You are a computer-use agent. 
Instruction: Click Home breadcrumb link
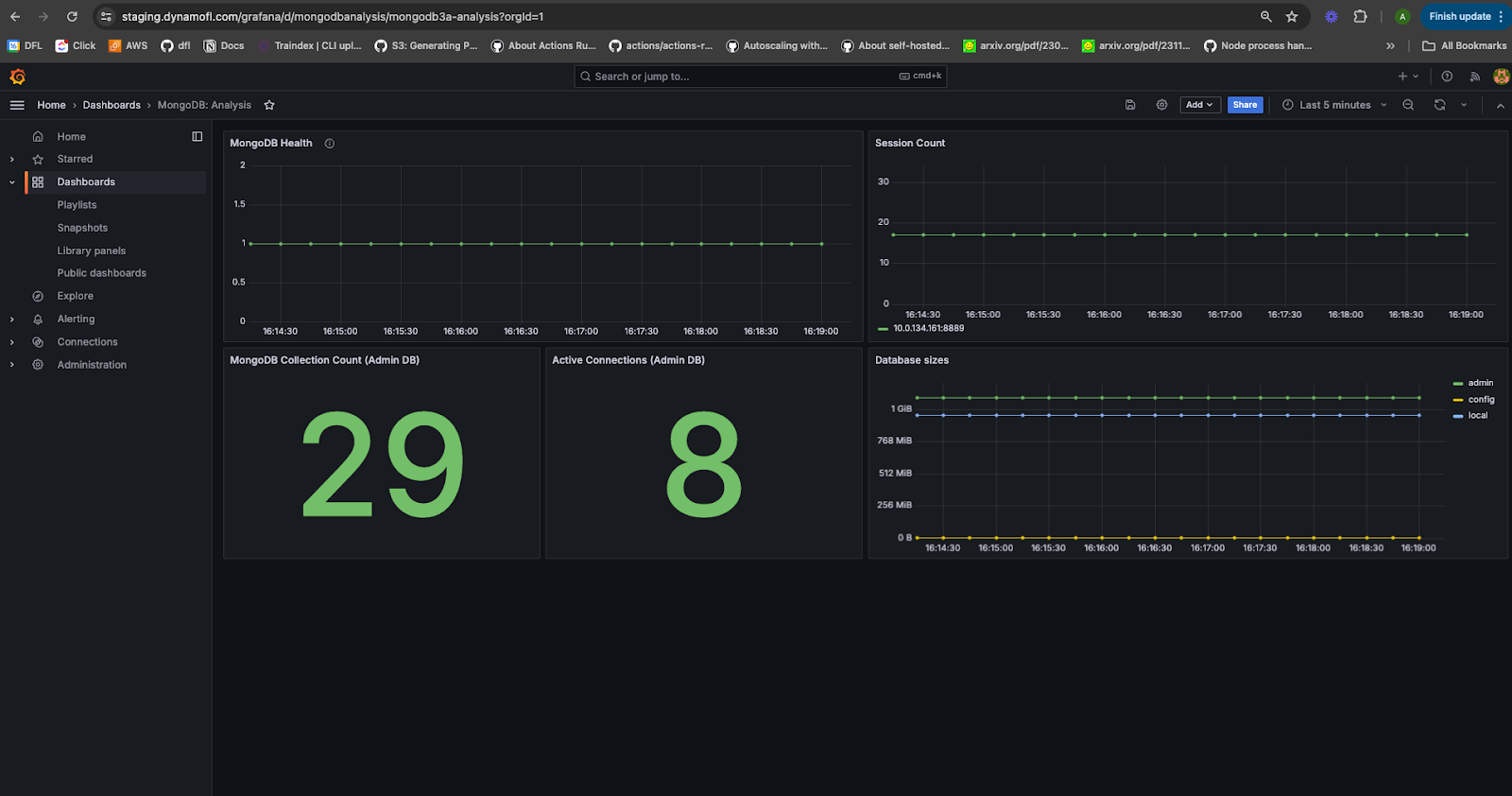pyautogui.click(x=51, y=105)
